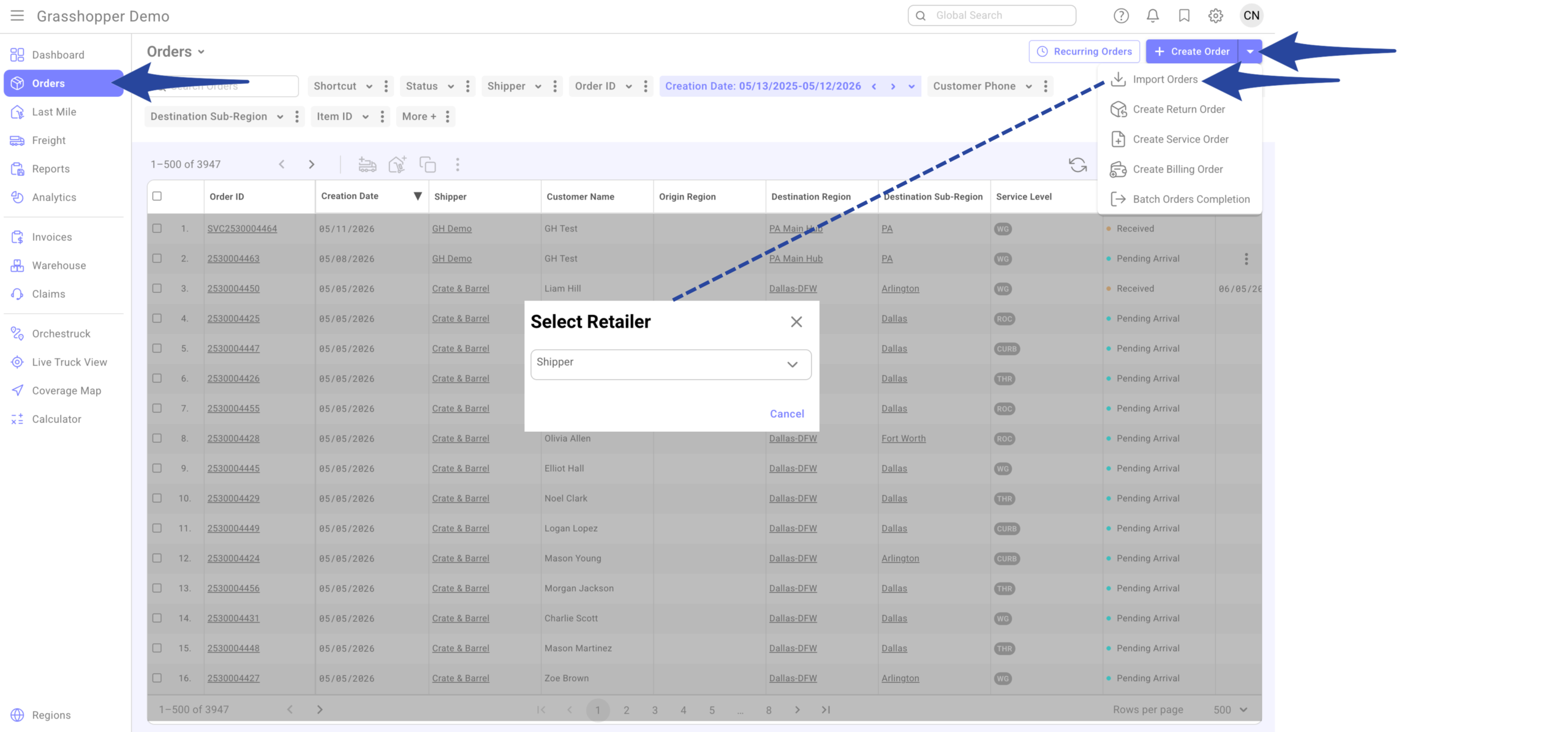Click the refresh orders icon

click(x=1077, y=165)
